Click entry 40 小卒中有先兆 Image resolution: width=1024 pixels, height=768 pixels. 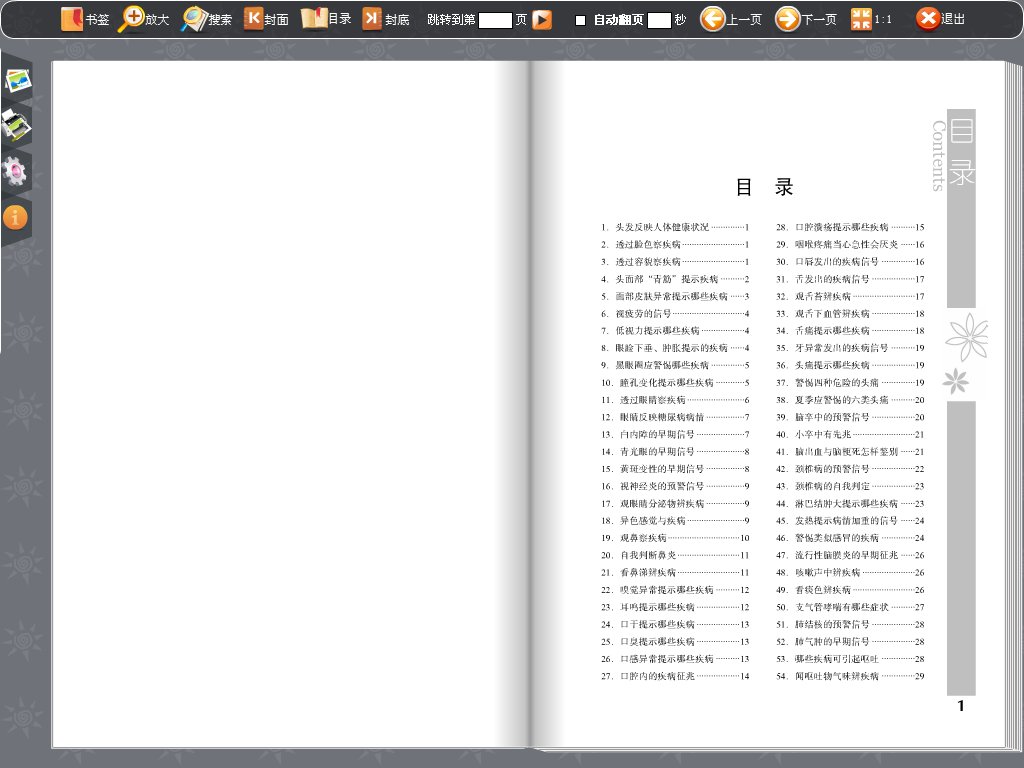pos(850,434)
